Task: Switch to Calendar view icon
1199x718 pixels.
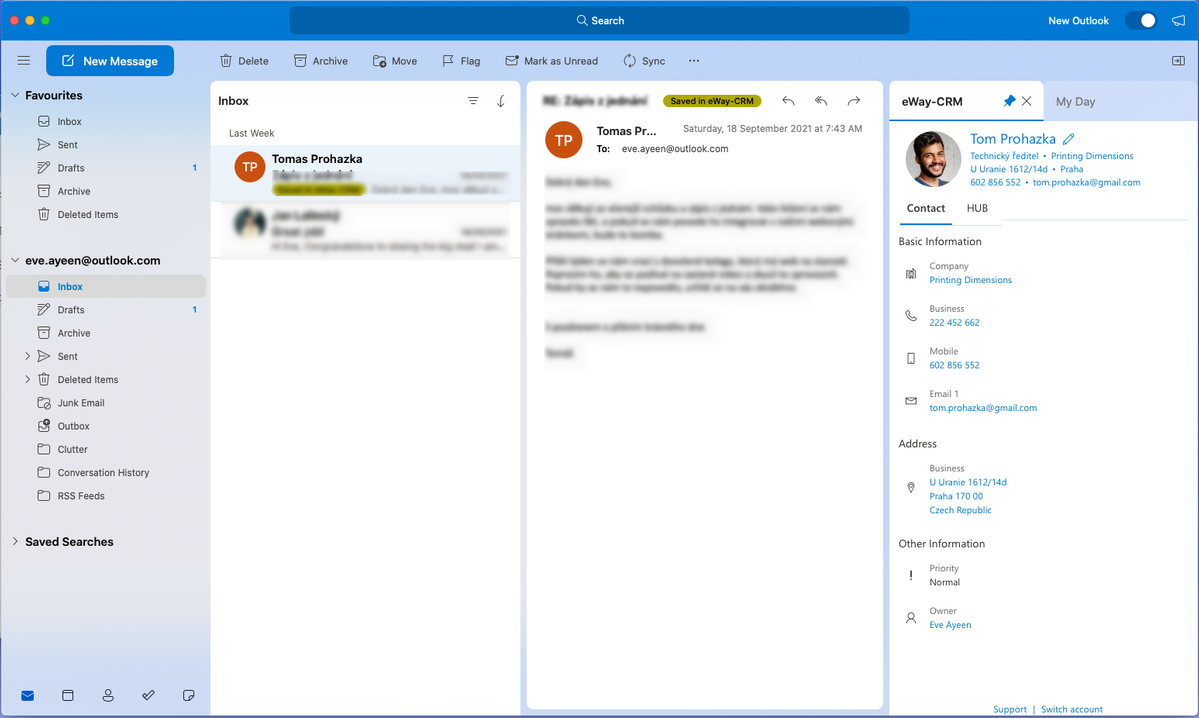Action: pos(68,695)
